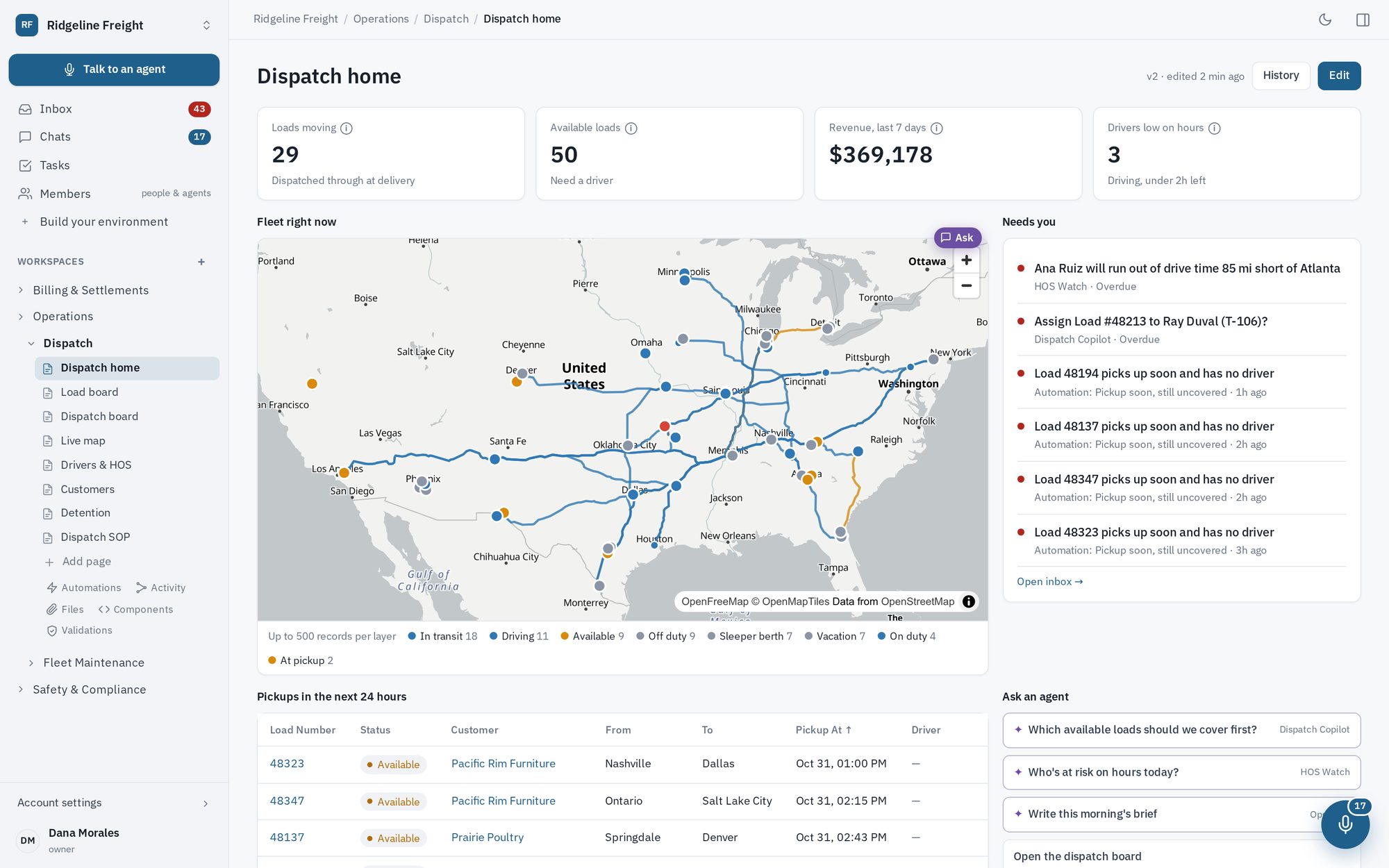Add a new workspace plus icon
This screenshot has height=868, width=1389.
coord(201,262)
